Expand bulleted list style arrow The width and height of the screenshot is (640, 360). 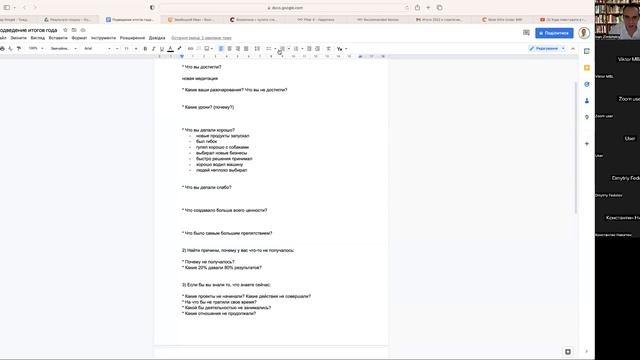click(289, 49)
